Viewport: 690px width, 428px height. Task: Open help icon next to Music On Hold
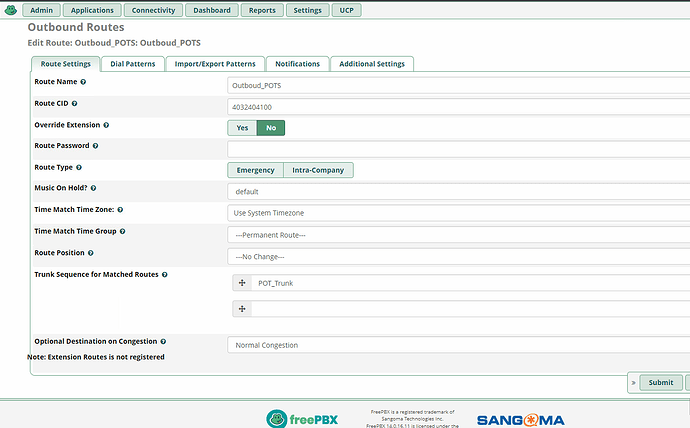pos(93,188)
